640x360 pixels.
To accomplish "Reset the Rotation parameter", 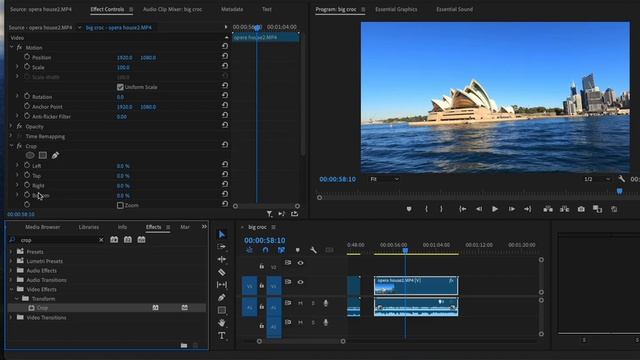I will 224,96.
